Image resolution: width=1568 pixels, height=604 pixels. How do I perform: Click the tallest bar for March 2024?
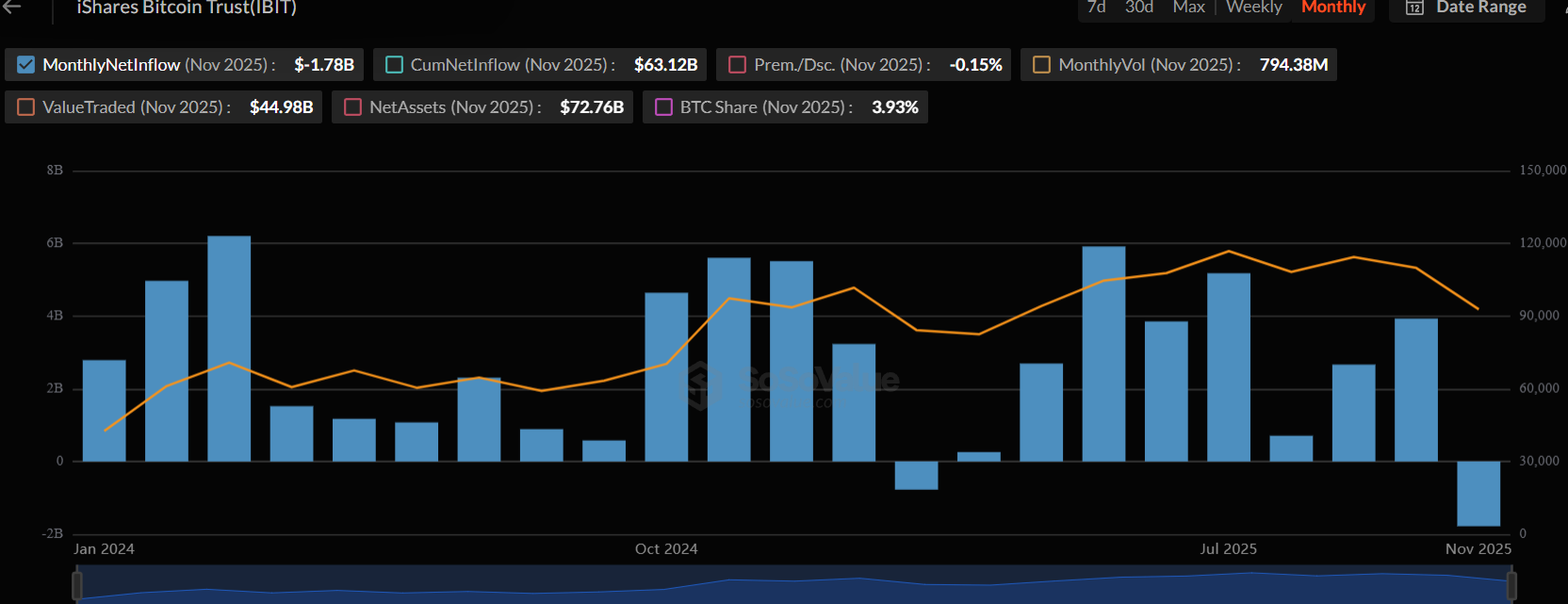[229, 349]
